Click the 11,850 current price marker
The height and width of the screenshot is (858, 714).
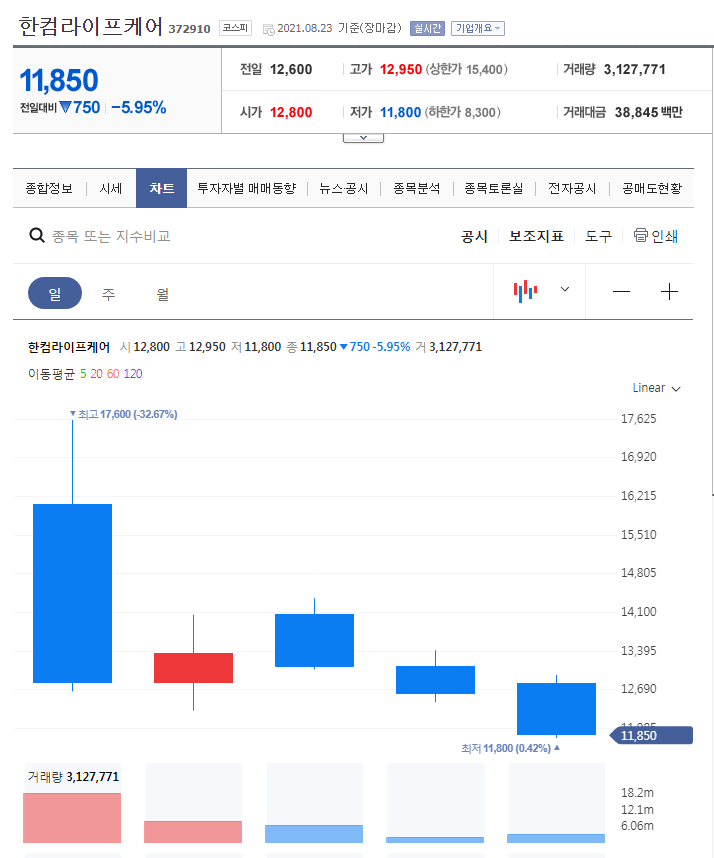[x=651, y=735]
